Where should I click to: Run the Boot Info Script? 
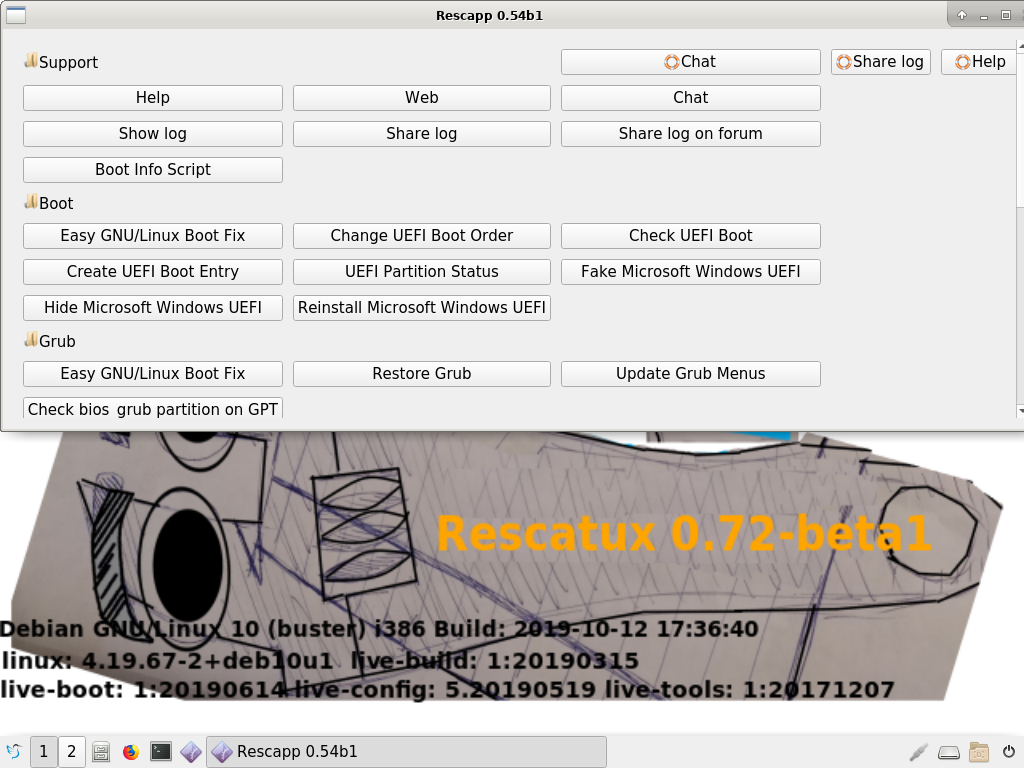[152, 169]
